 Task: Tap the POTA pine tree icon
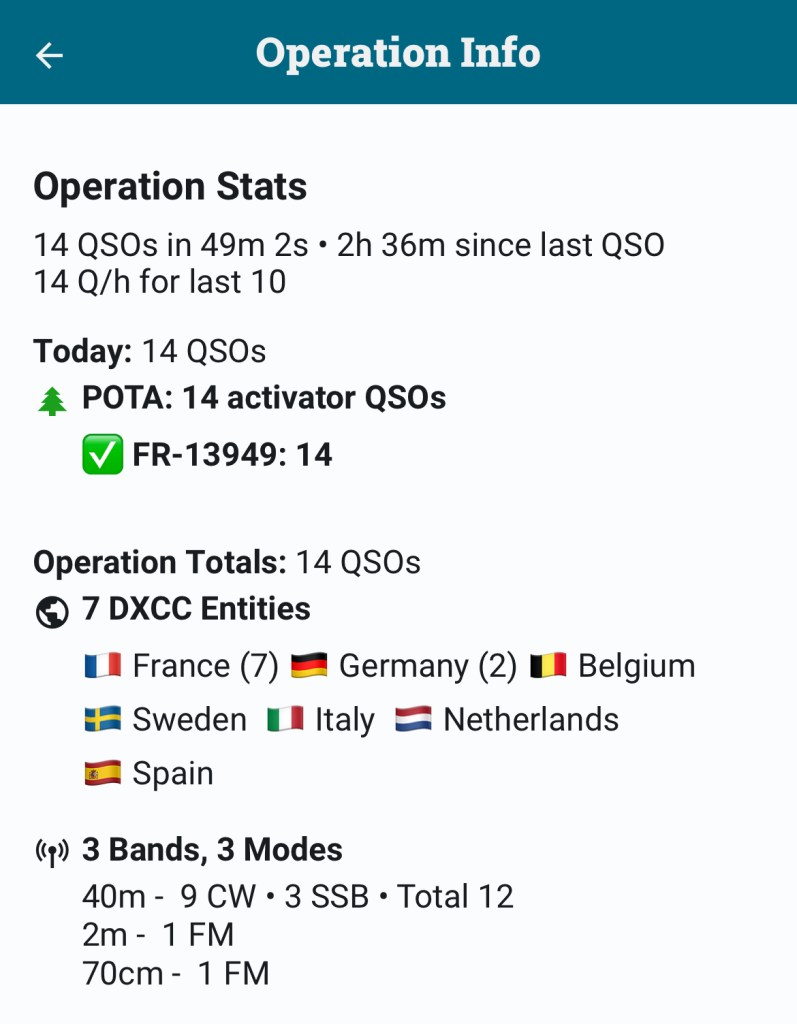click(x=52, y=400)
